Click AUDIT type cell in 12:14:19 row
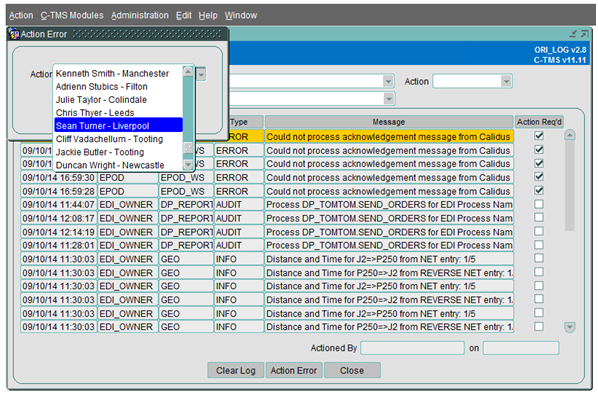This screenshot has width=598, height=395. (239, 232)
